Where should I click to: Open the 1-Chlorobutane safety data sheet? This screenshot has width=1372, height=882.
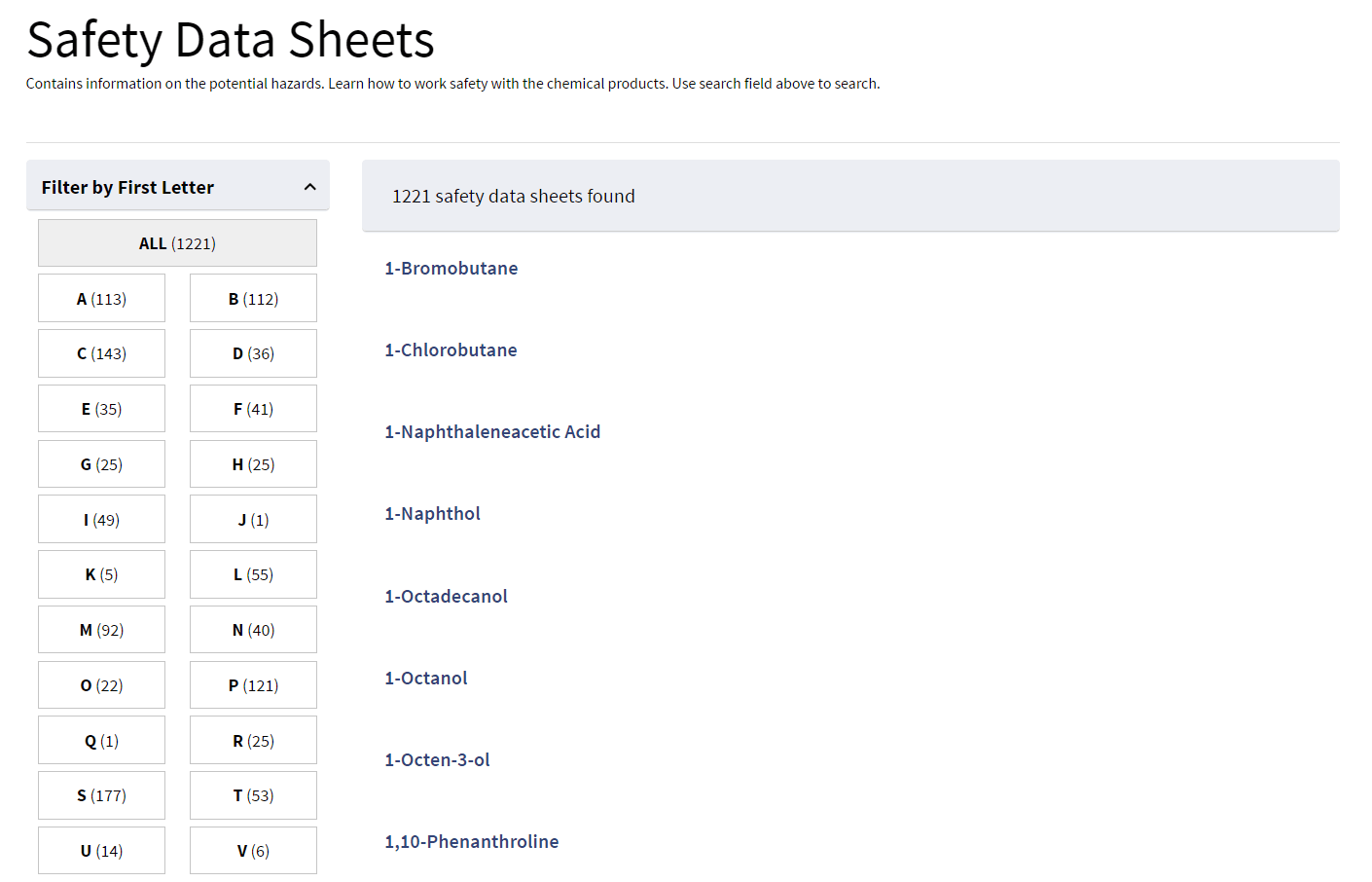click(451, 350)
